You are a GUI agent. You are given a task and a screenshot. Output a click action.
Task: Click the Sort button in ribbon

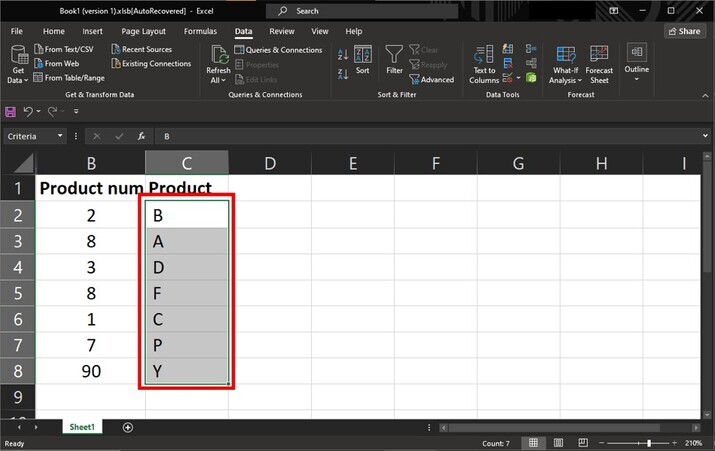362,60
